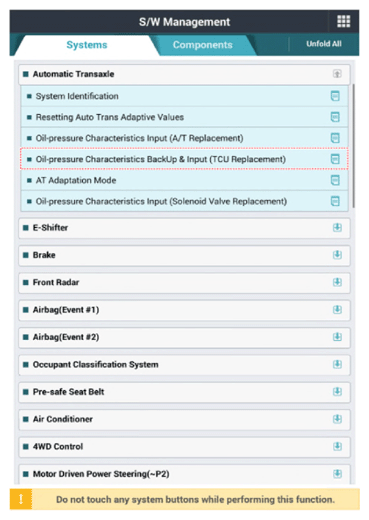Expand the 4WD Control section
369x520 pixels.
(x=337, y=446)
